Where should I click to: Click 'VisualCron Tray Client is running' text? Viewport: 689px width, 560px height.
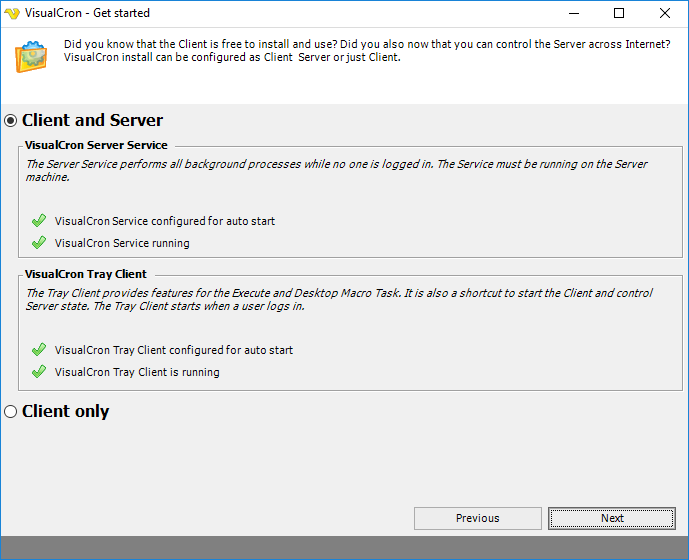click(x=137, y=372)
